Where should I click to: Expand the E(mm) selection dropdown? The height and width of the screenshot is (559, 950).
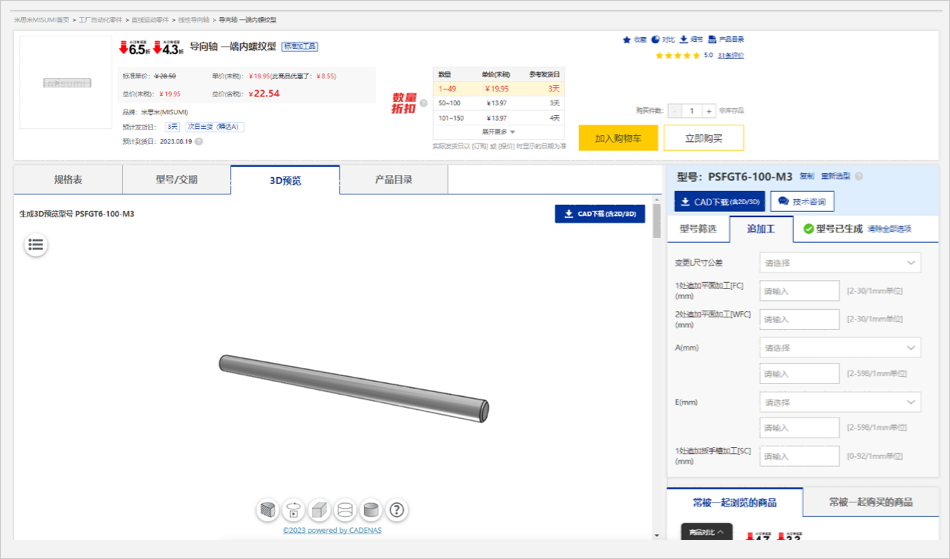pyautogui.click(x=840, y=402)
